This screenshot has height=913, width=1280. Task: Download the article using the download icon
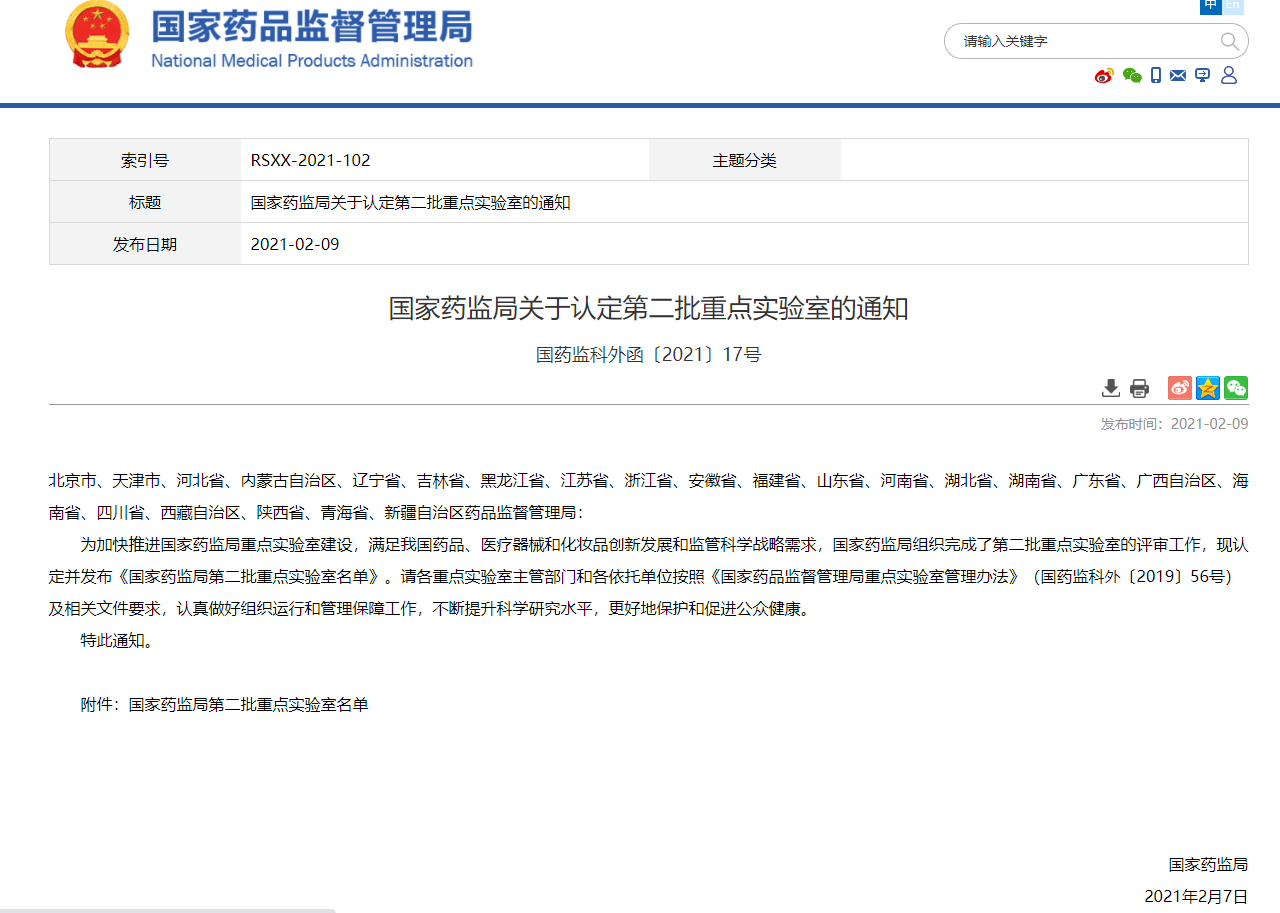[x=1110, y=388]
